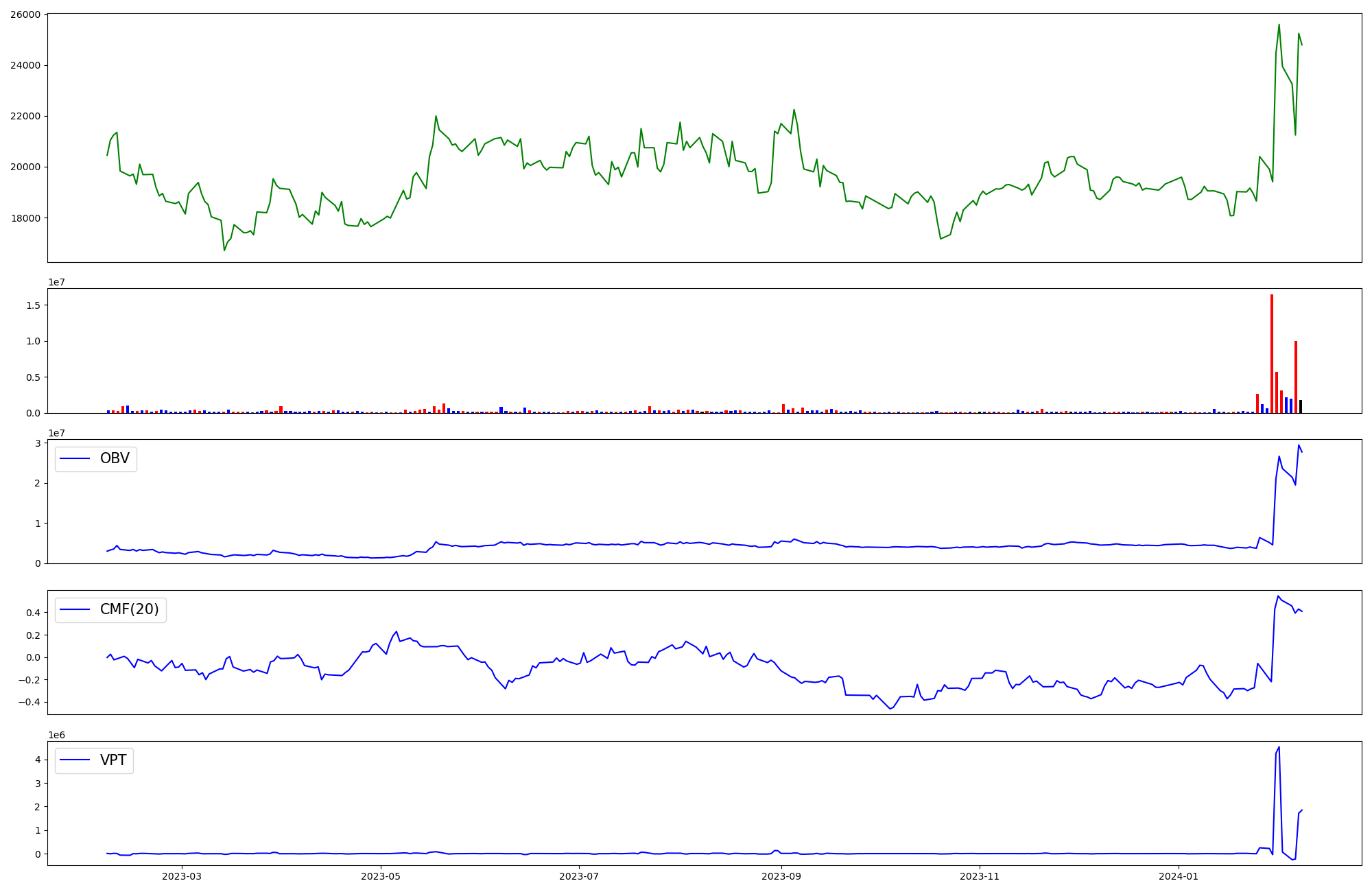The width and height of the screenshot is (1372, 892).
Task: Click the 18000 price axis tick label
Action: 25,218
